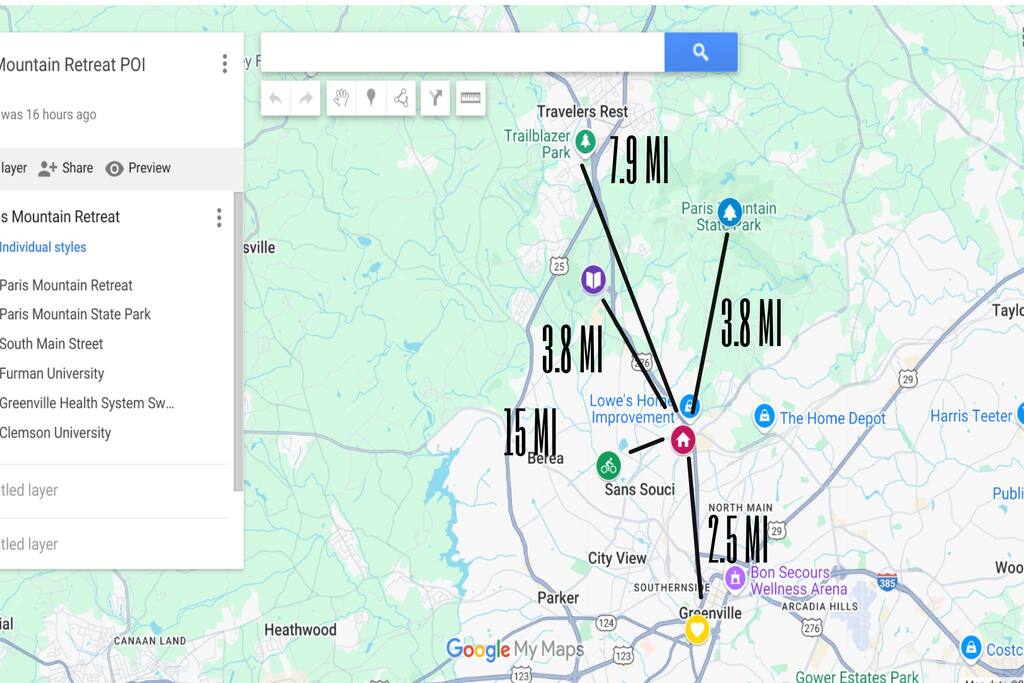
Task: Click the purple book marker on the map
Action: point(594,279)
